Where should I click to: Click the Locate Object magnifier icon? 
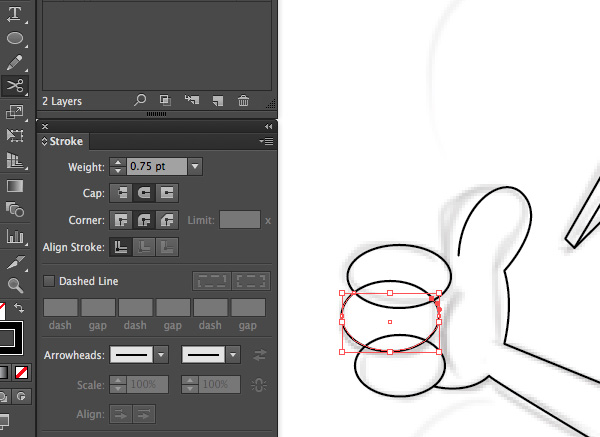tap(140, 101)
